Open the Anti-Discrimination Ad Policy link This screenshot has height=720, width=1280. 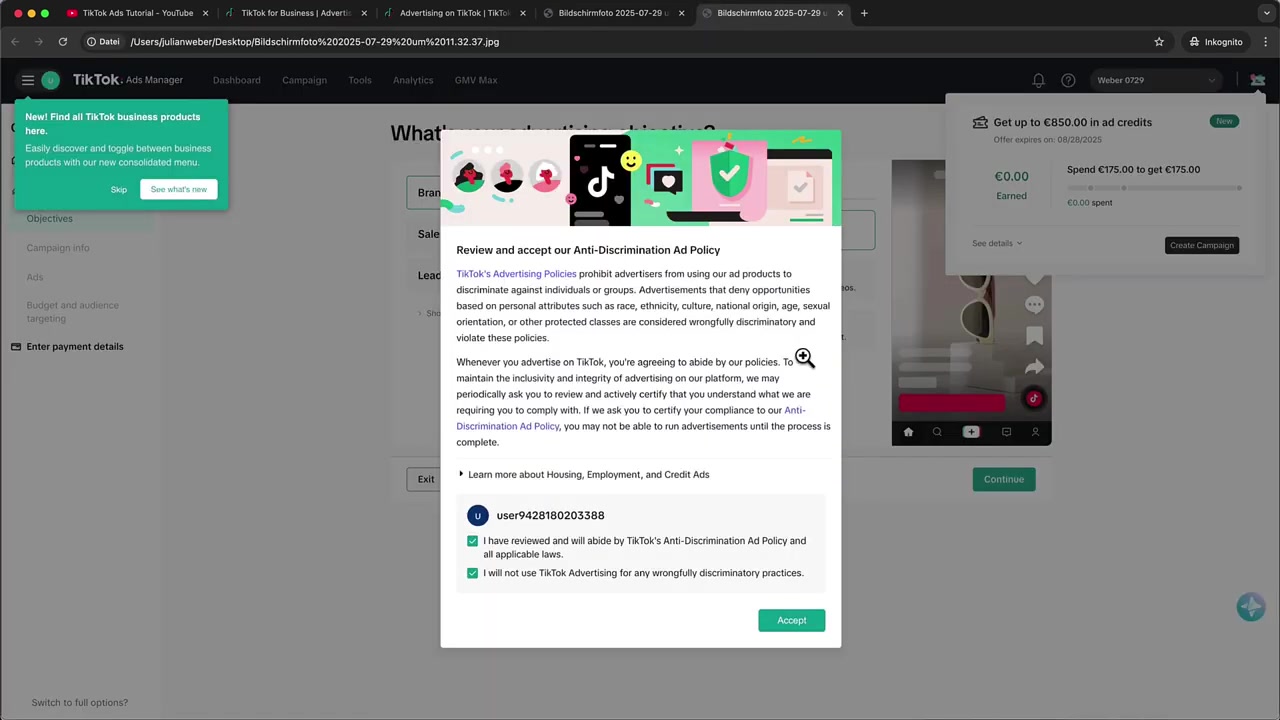click(630, 418)
